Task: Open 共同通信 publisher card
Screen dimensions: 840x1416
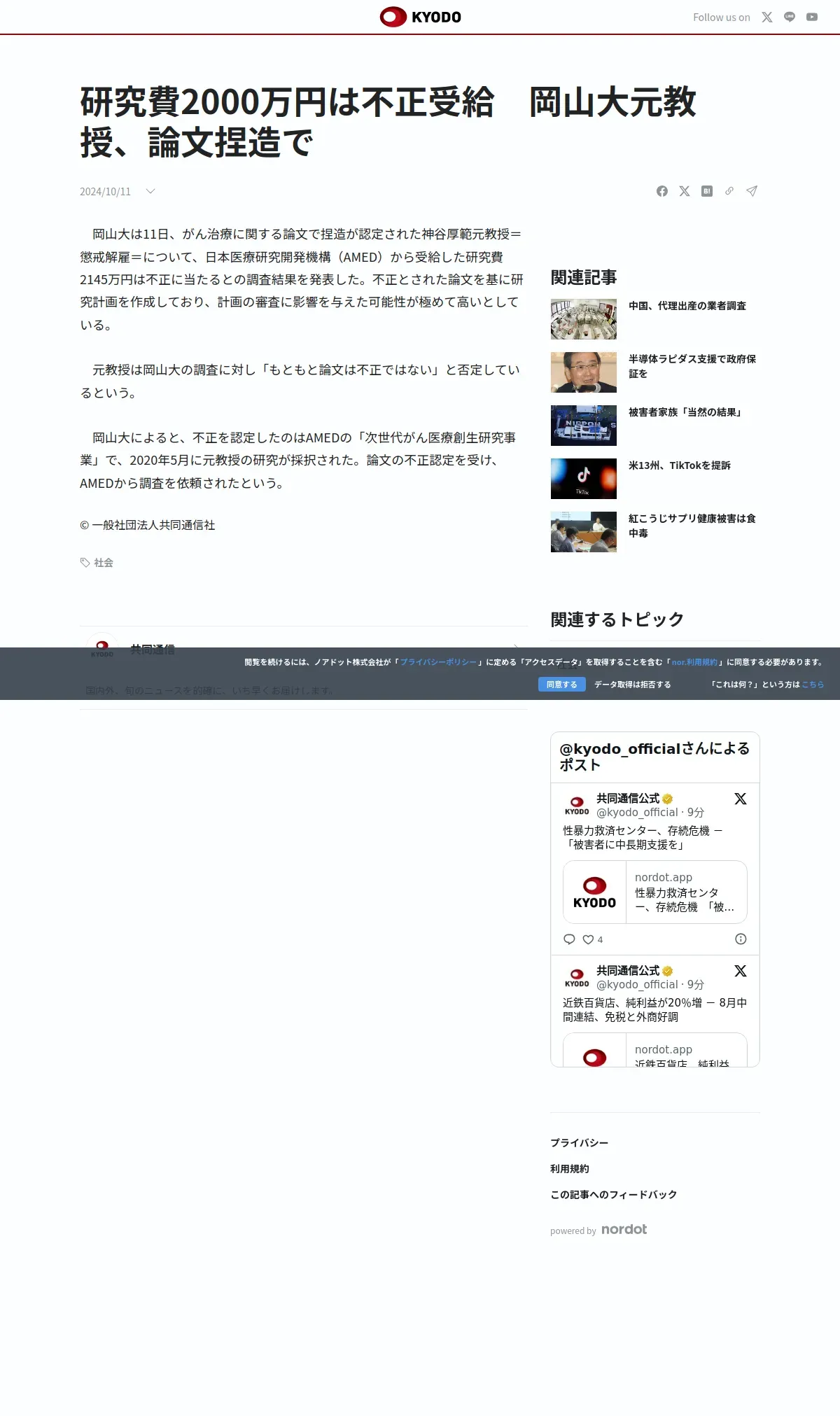Action: coord(304,668)
